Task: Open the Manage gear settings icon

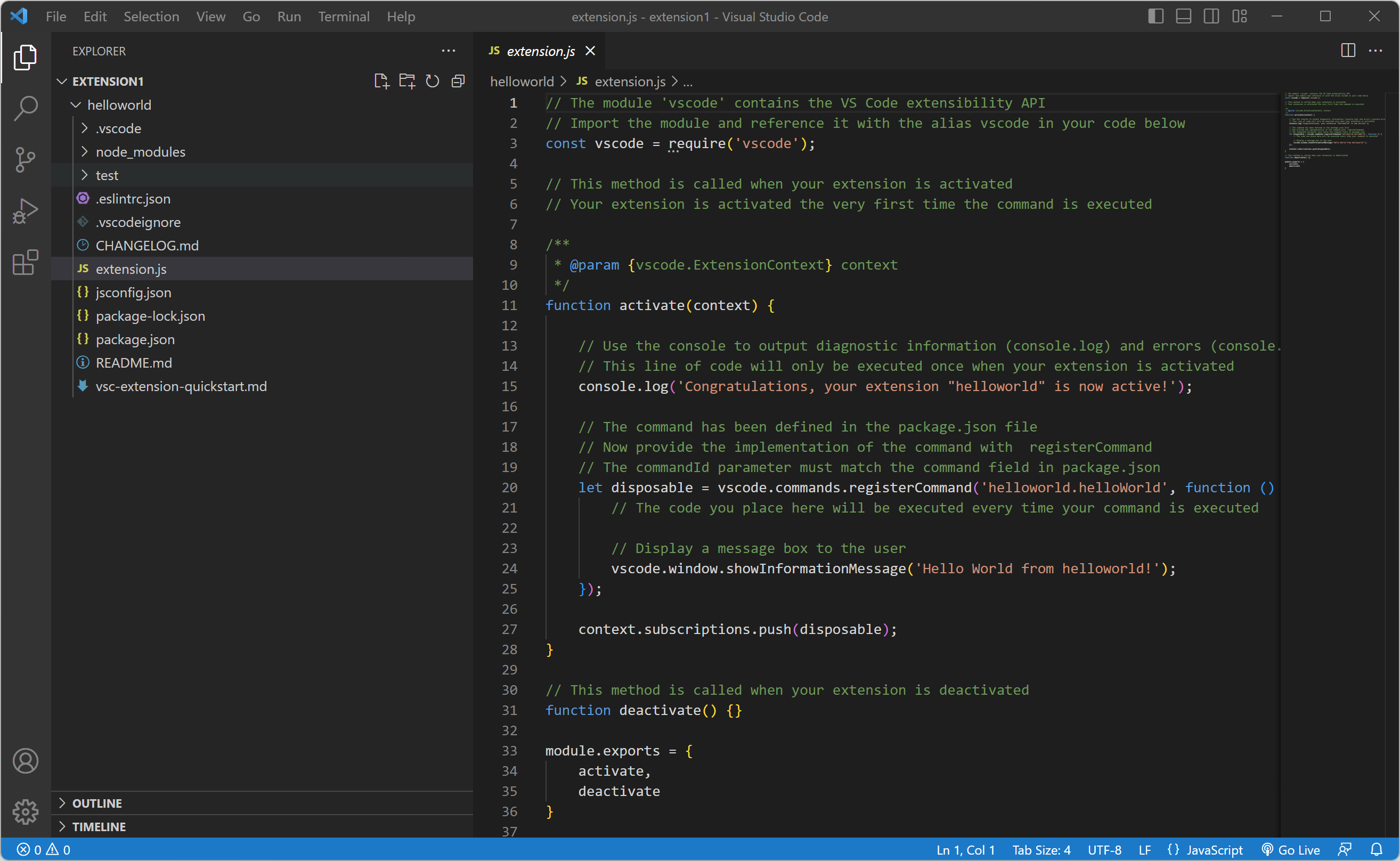Action: pos(25,811)
